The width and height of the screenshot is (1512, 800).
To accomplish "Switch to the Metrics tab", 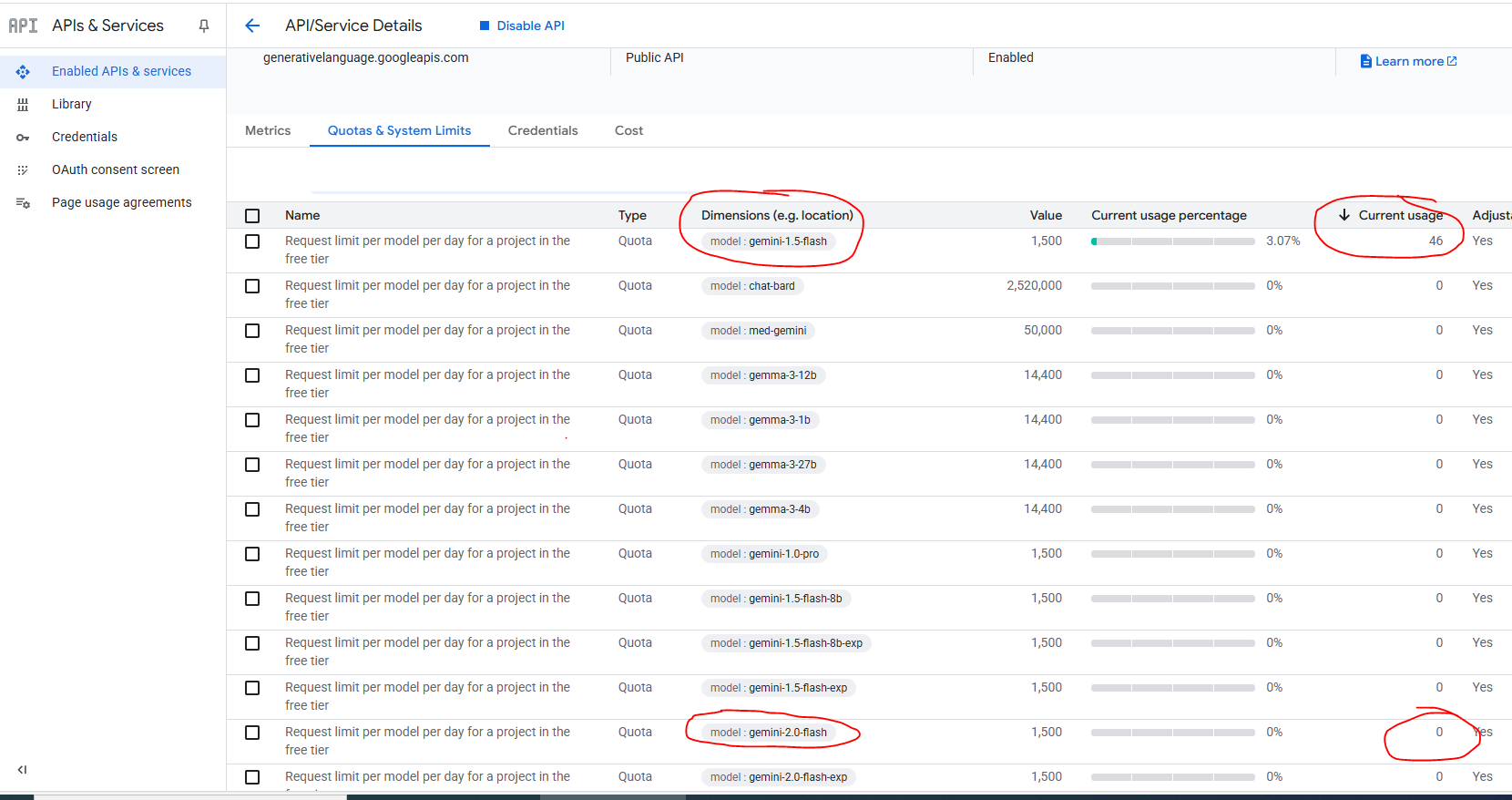I will pyautogui.click(x=268, y=130).
